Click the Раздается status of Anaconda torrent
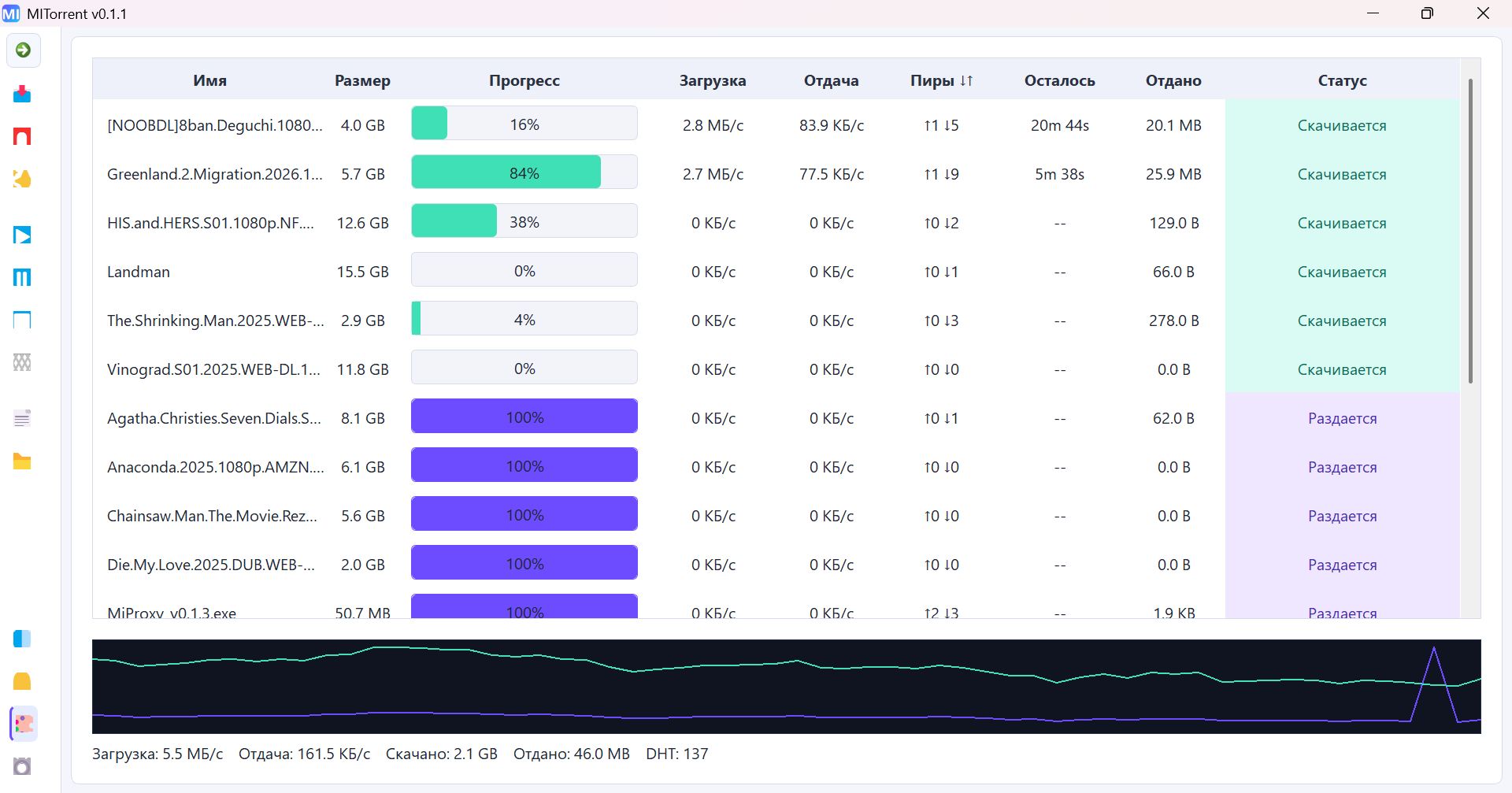The image size is (1512, 793). pyautogui.click(x=1342, y=467)
